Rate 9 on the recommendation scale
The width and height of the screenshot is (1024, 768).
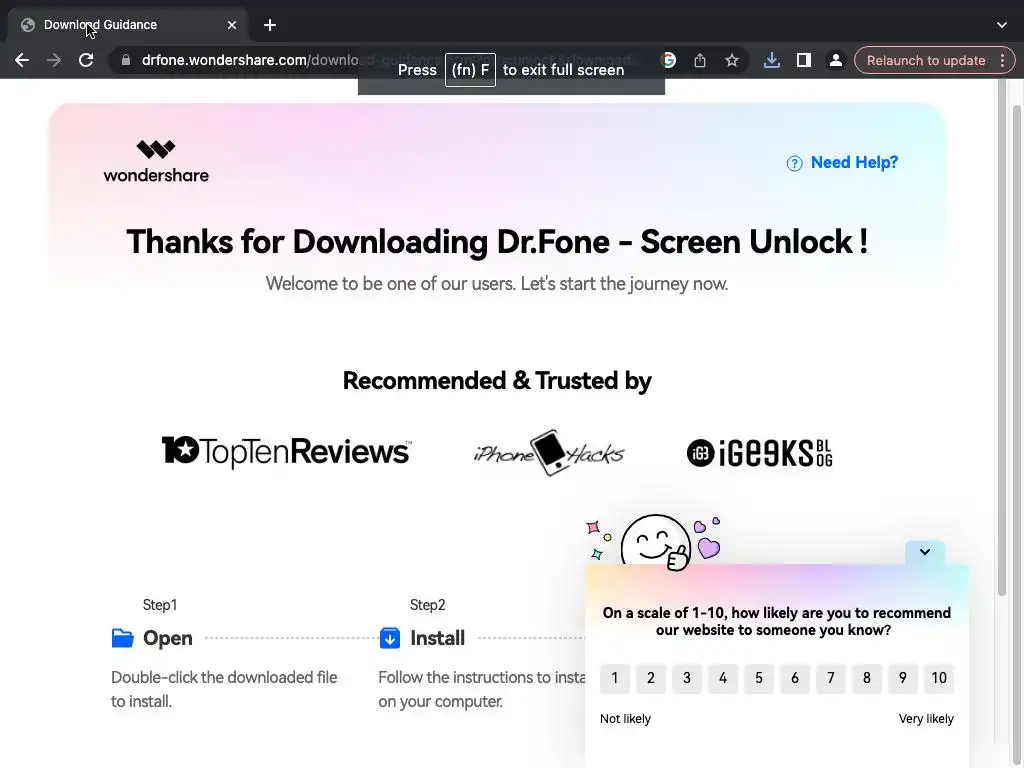[x=903, y=678]
